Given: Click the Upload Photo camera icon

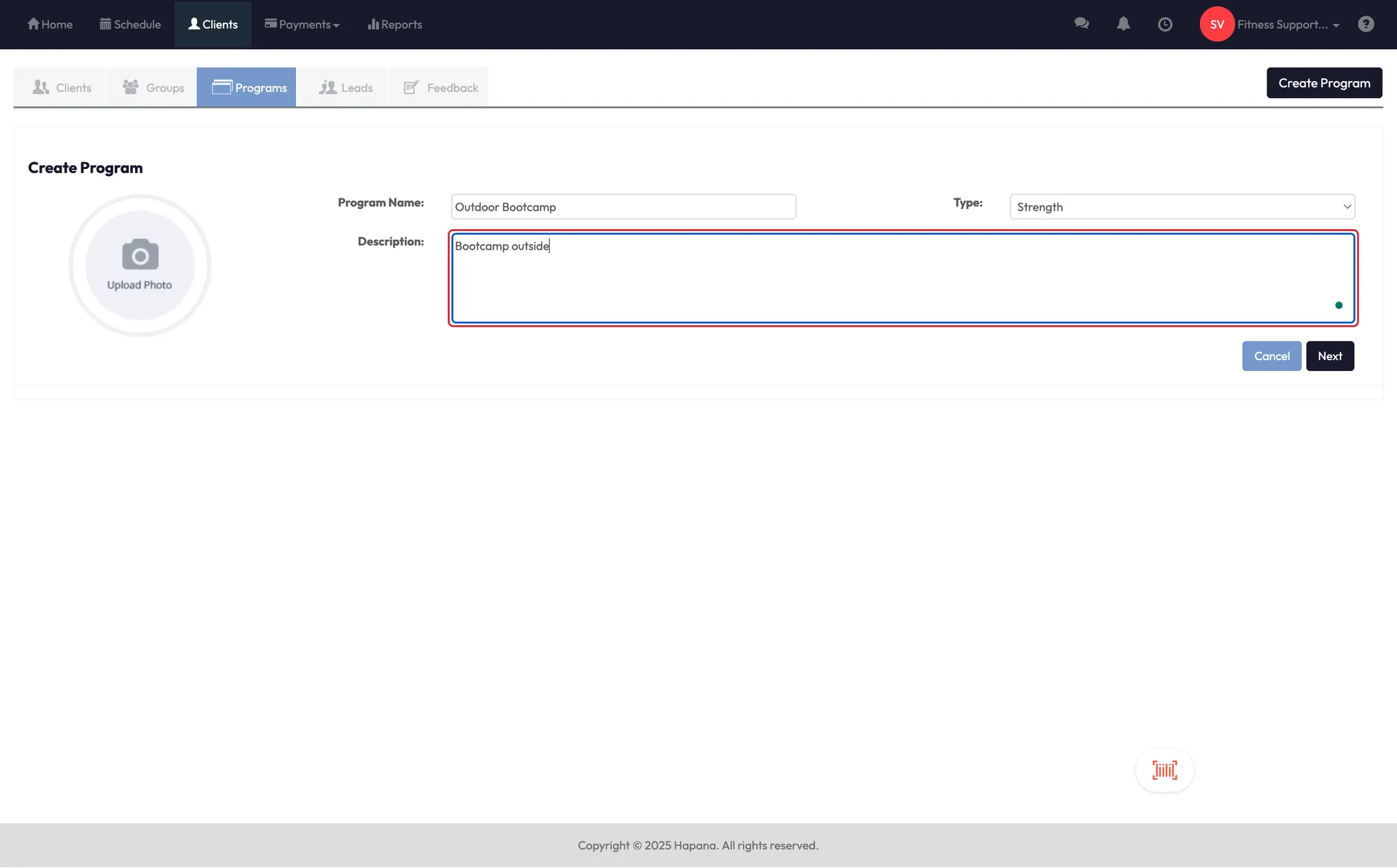Looking at the screenshot, I should (140, 256).
